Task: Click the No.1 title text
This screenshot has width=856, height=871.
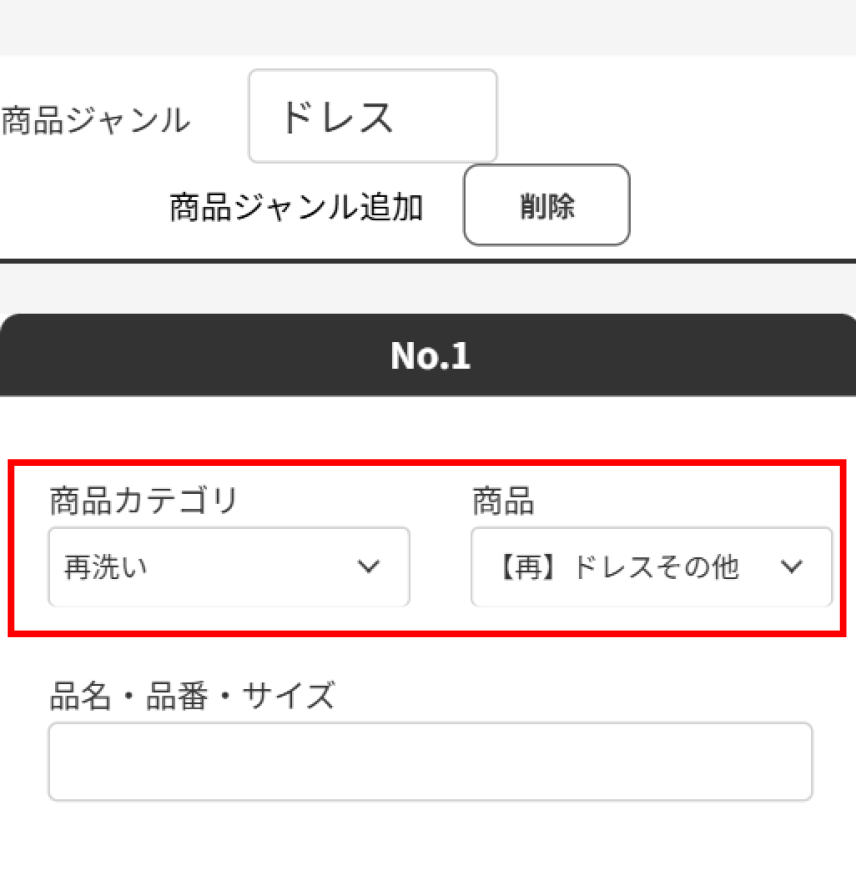Action: point(430,356)
